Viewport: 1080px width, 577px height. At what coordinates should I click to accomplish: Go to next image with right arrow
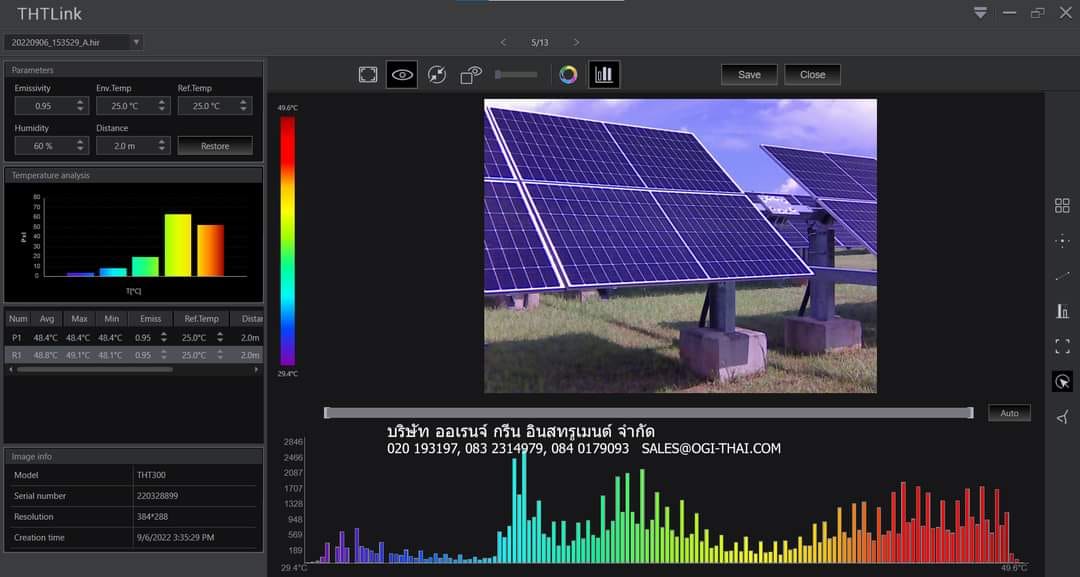pyautogui.click(x=576, y=42)
